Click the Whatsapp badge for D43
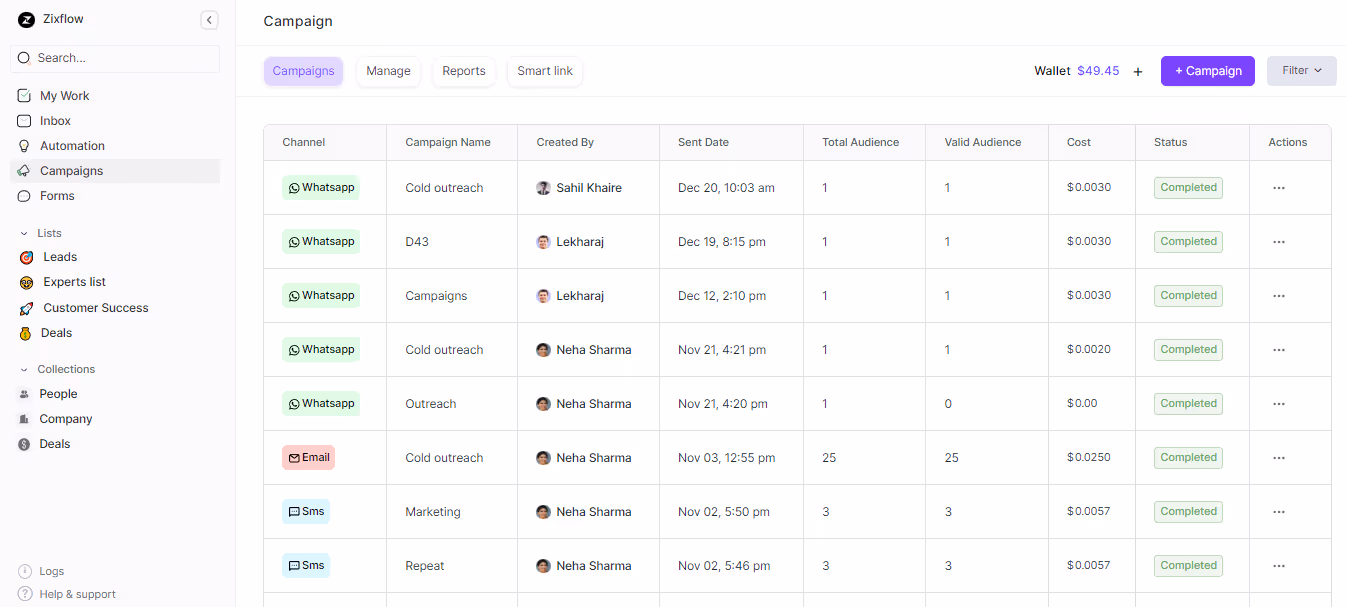 coord(321,242)
